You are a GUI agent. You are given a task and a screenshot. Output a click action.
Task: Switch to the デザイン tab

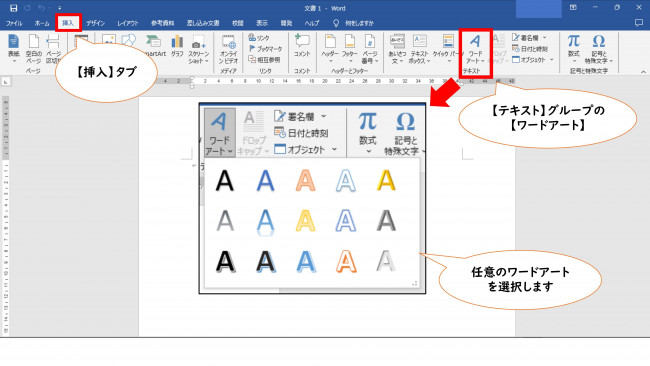point(96,23)
